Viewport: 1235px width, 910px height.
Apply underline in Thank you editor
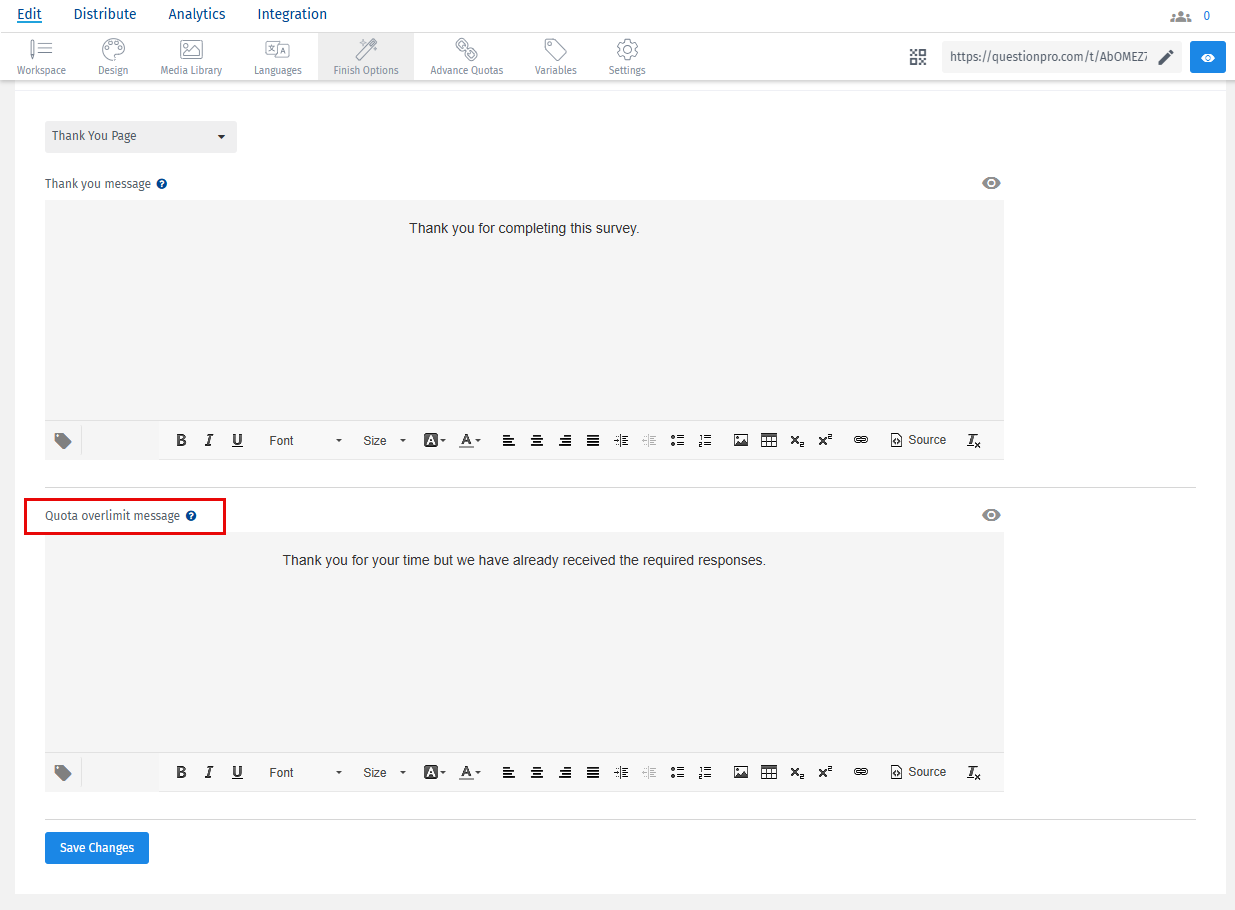point(237,440)
